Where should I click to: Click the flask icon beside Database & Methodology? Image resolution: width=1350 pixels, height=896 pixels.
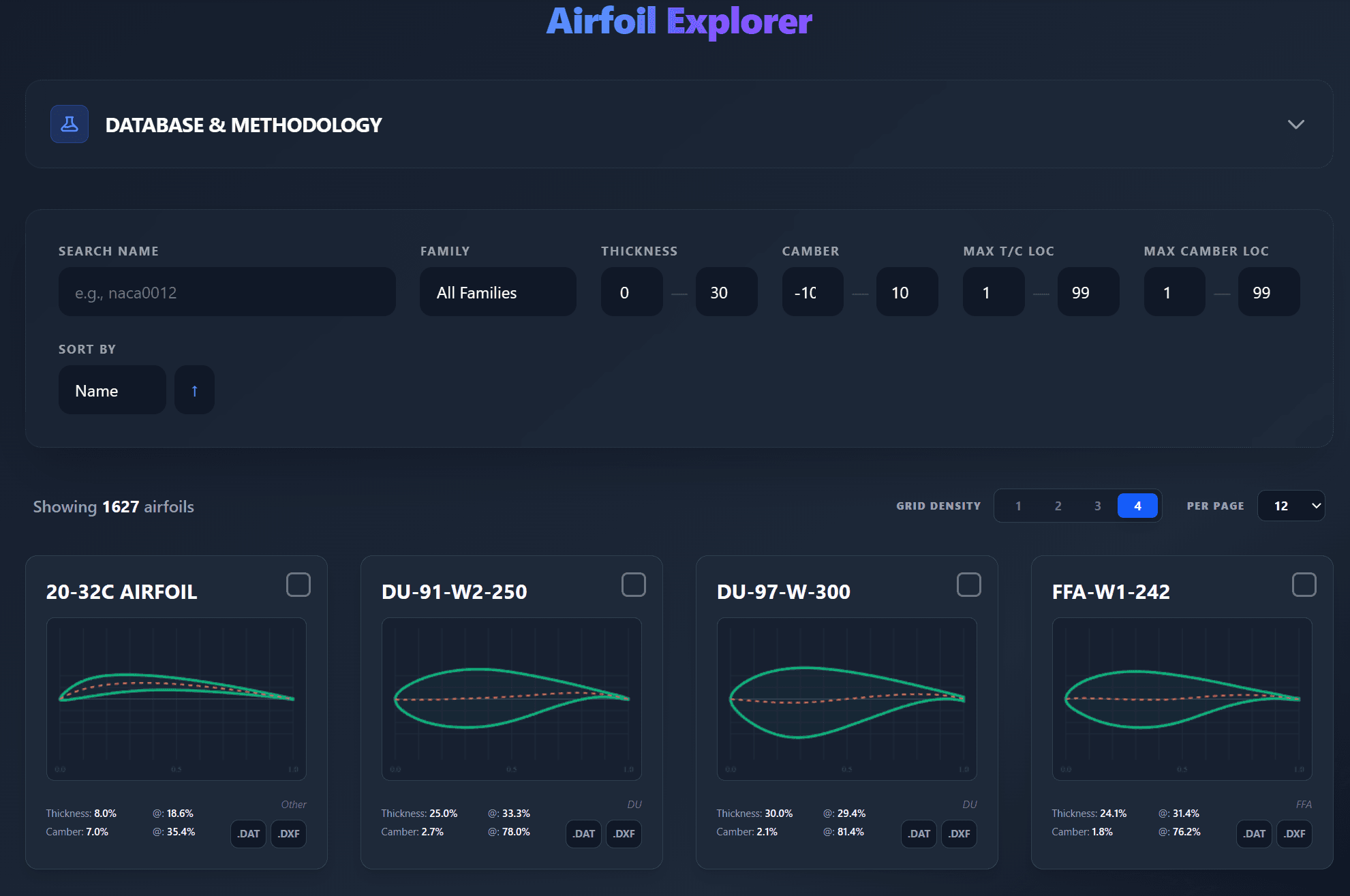(69, 124)
